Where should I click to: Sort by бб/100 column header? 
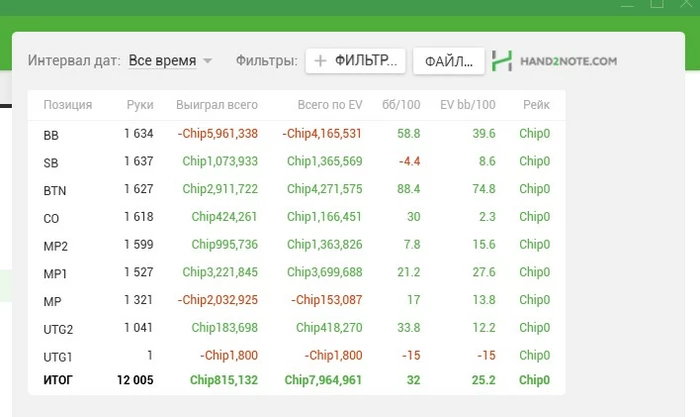[401, 105]
